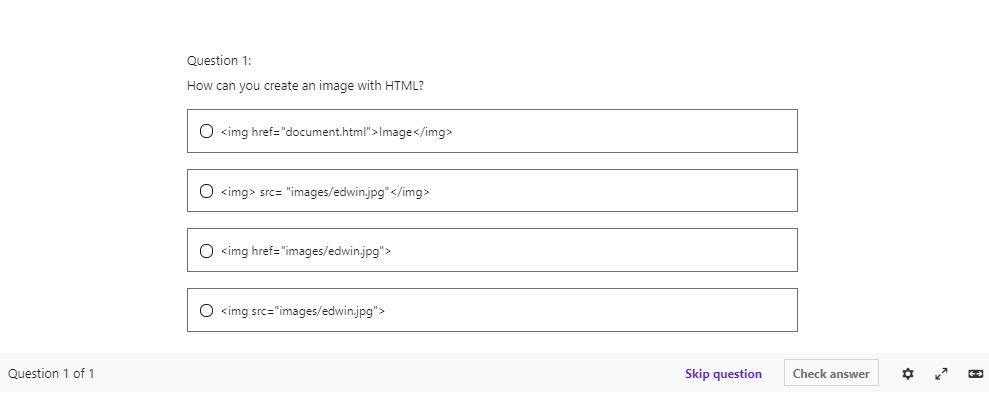Click empty area of first answer box
The width and height of the screenshot is (989, 393).
tap(624, 131)
